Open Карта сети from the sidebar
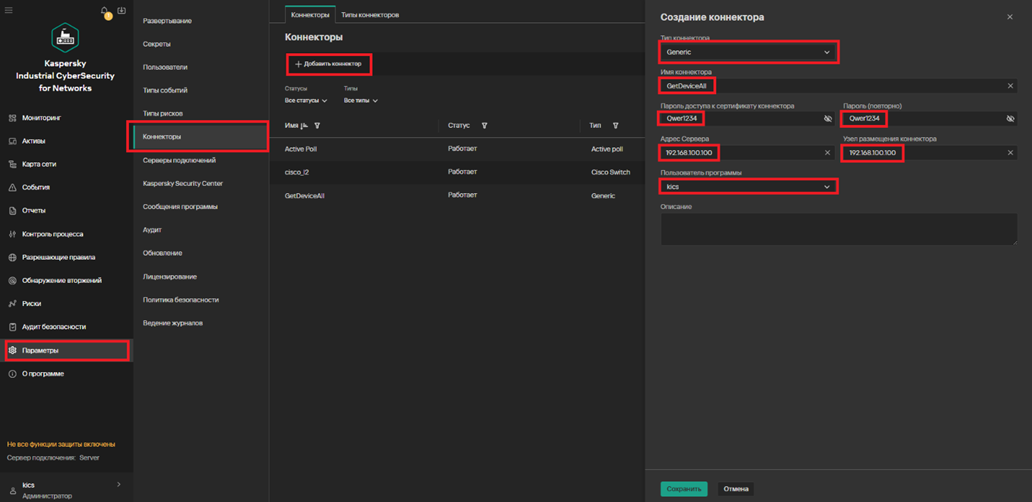Viewport: 1032px width, 502px height. 38,164
